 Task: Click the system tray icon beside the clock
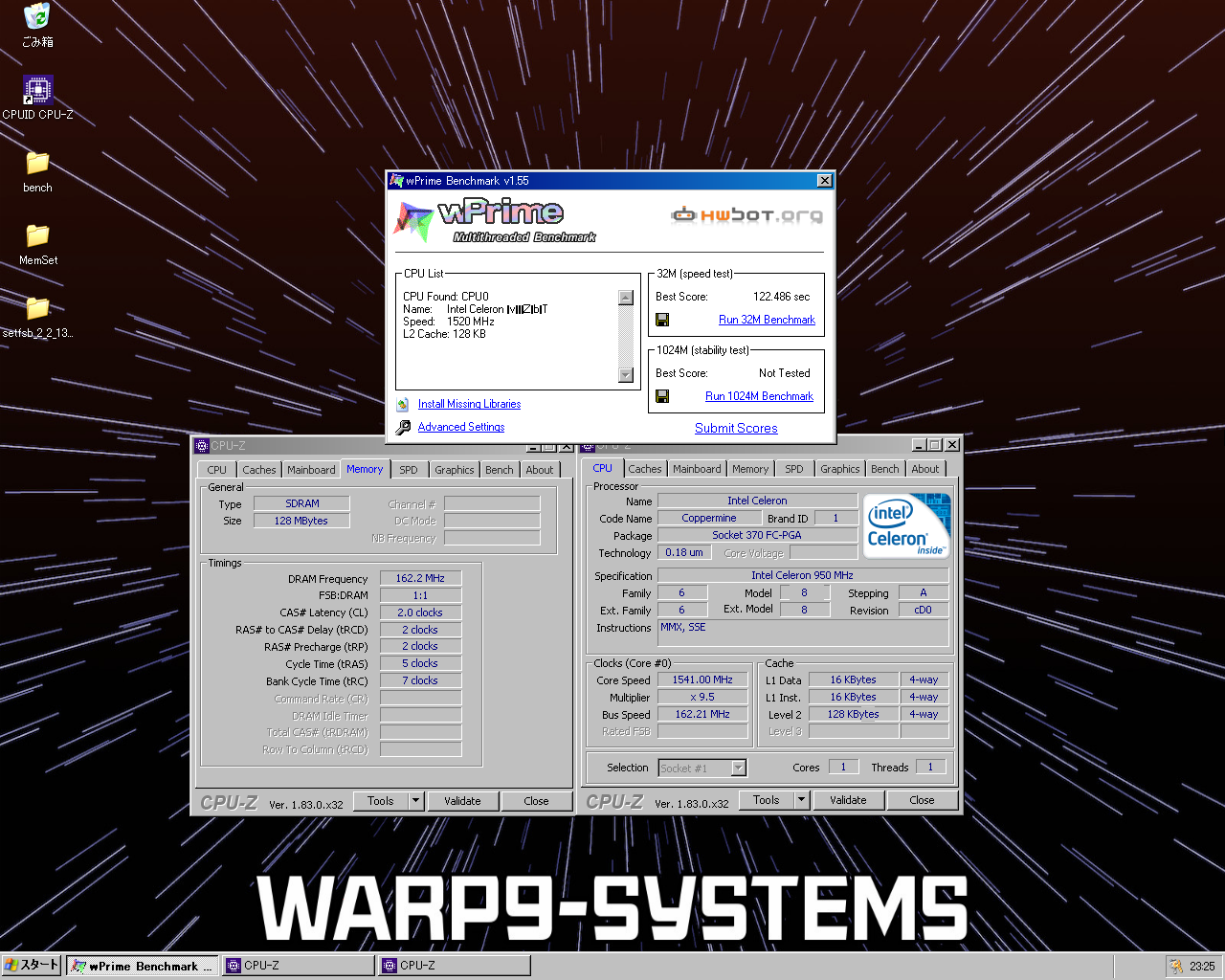tap(1175, 966)
